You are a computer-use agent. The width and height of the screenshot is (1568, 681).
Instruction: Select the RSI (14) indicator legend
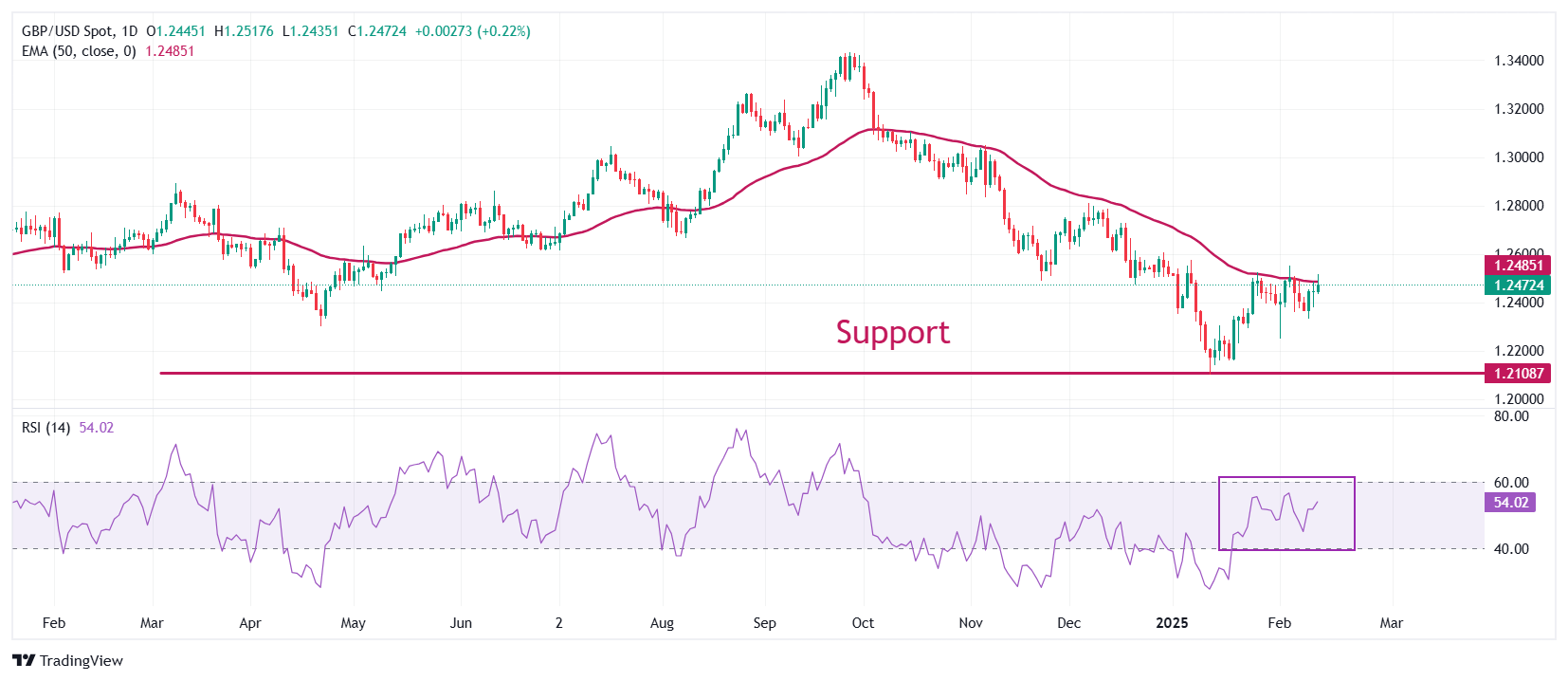[46, 428]
